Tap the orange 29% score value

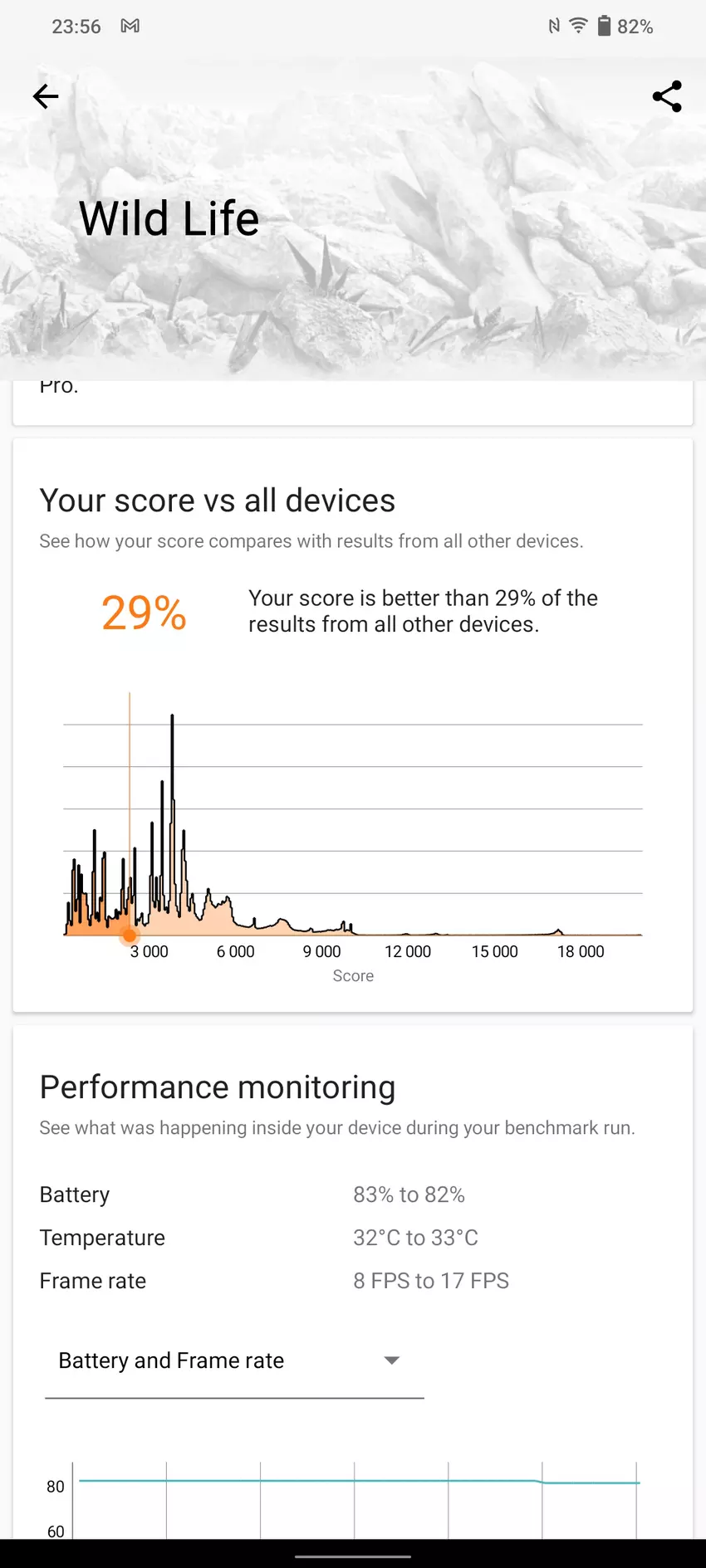click(144, 613)
